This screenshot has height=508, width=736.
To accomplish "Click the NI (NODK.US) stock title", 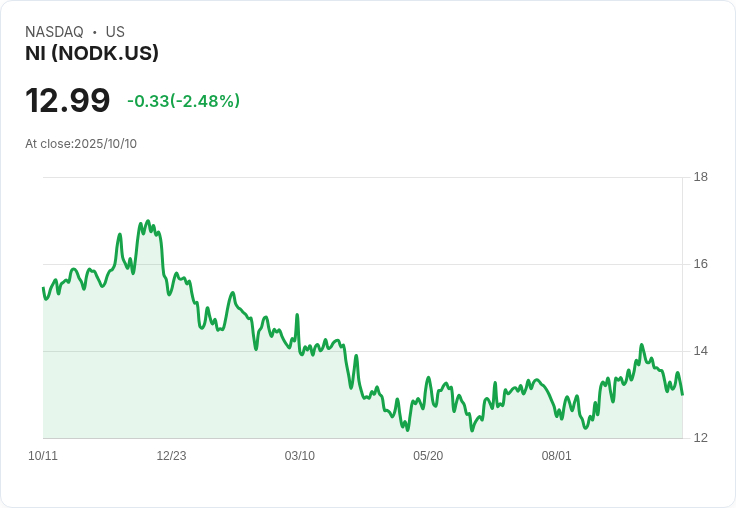I will point(92,53).
